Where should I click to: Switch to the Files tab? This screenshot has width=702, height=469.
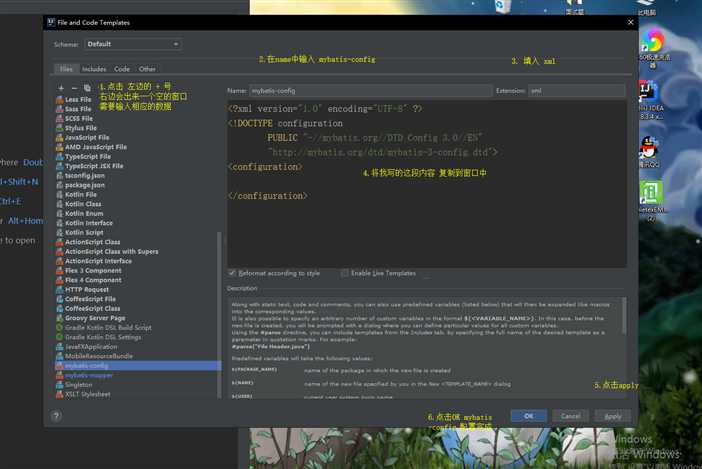click(66, 69)
